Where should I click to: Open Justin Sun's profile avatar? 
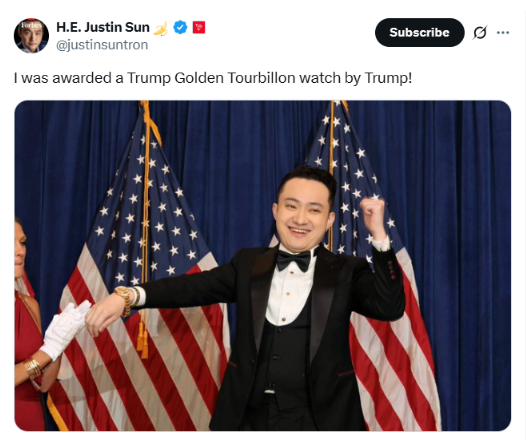(31, 35)
